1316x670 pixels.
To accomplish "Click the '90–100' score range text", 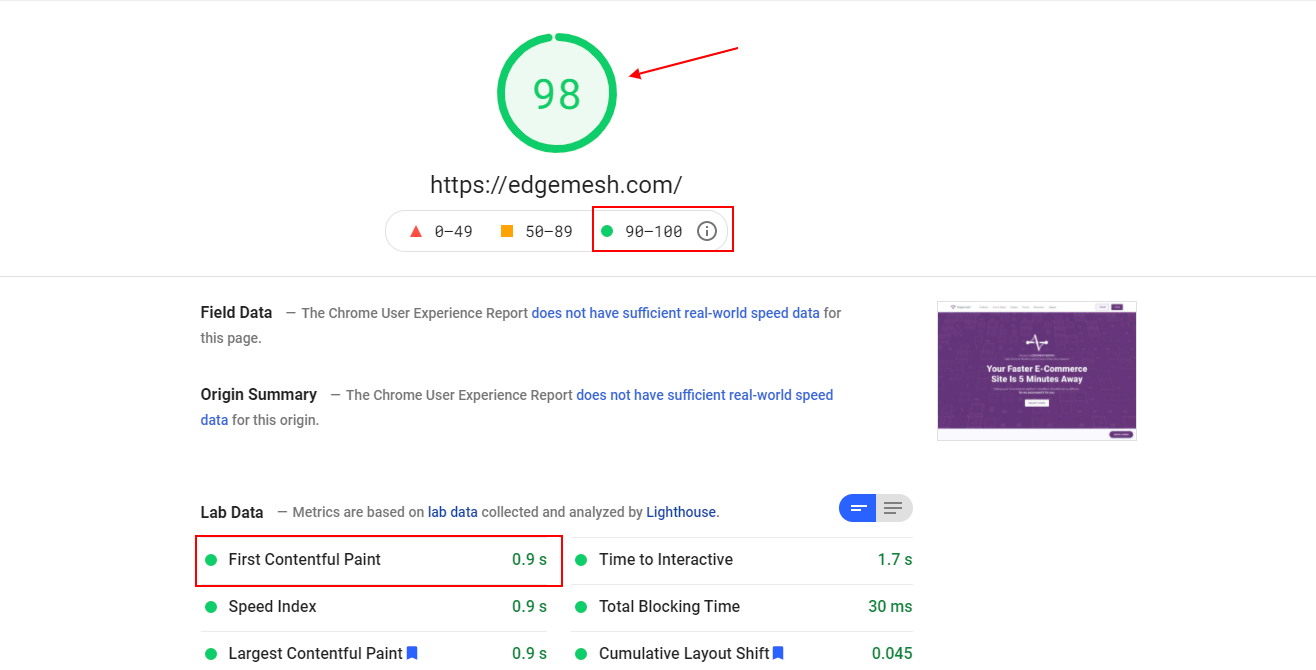I will (654, 231).
